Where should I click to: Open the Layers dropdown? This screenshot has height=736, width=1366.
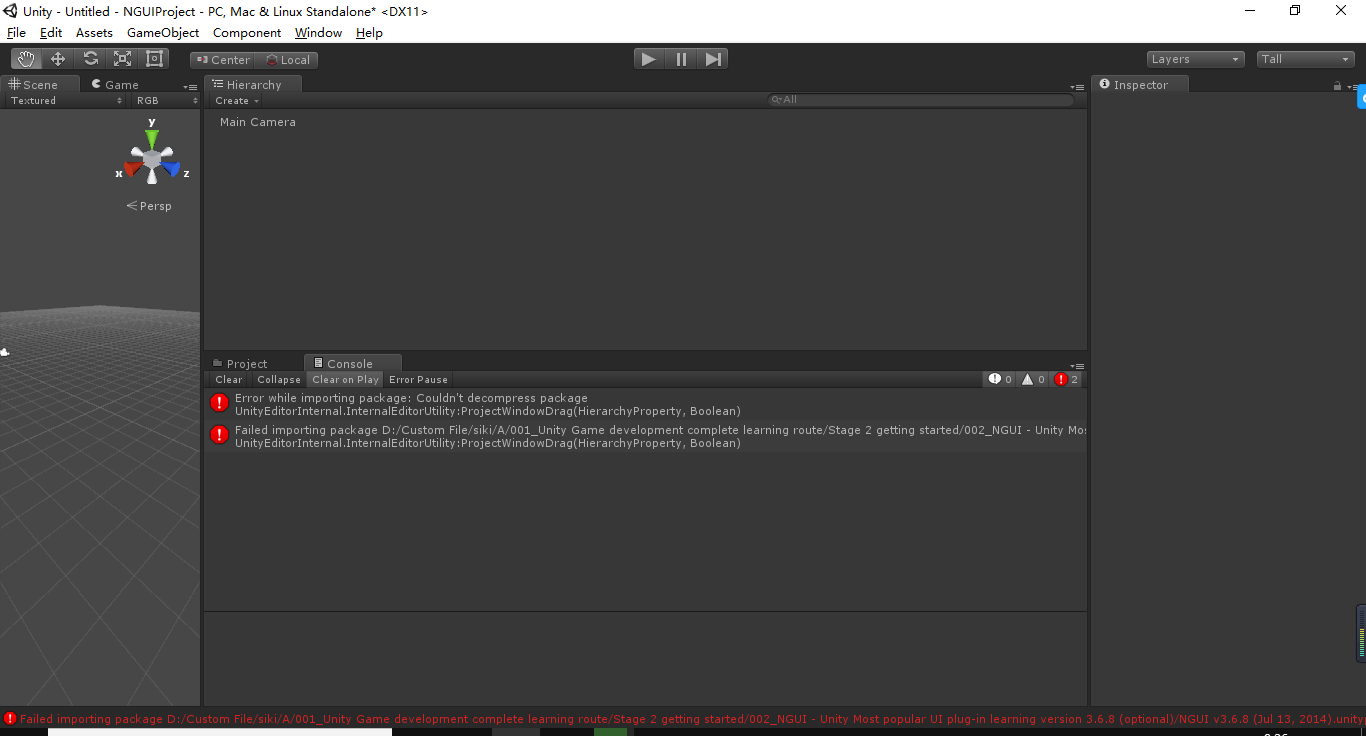point(1196,59)
